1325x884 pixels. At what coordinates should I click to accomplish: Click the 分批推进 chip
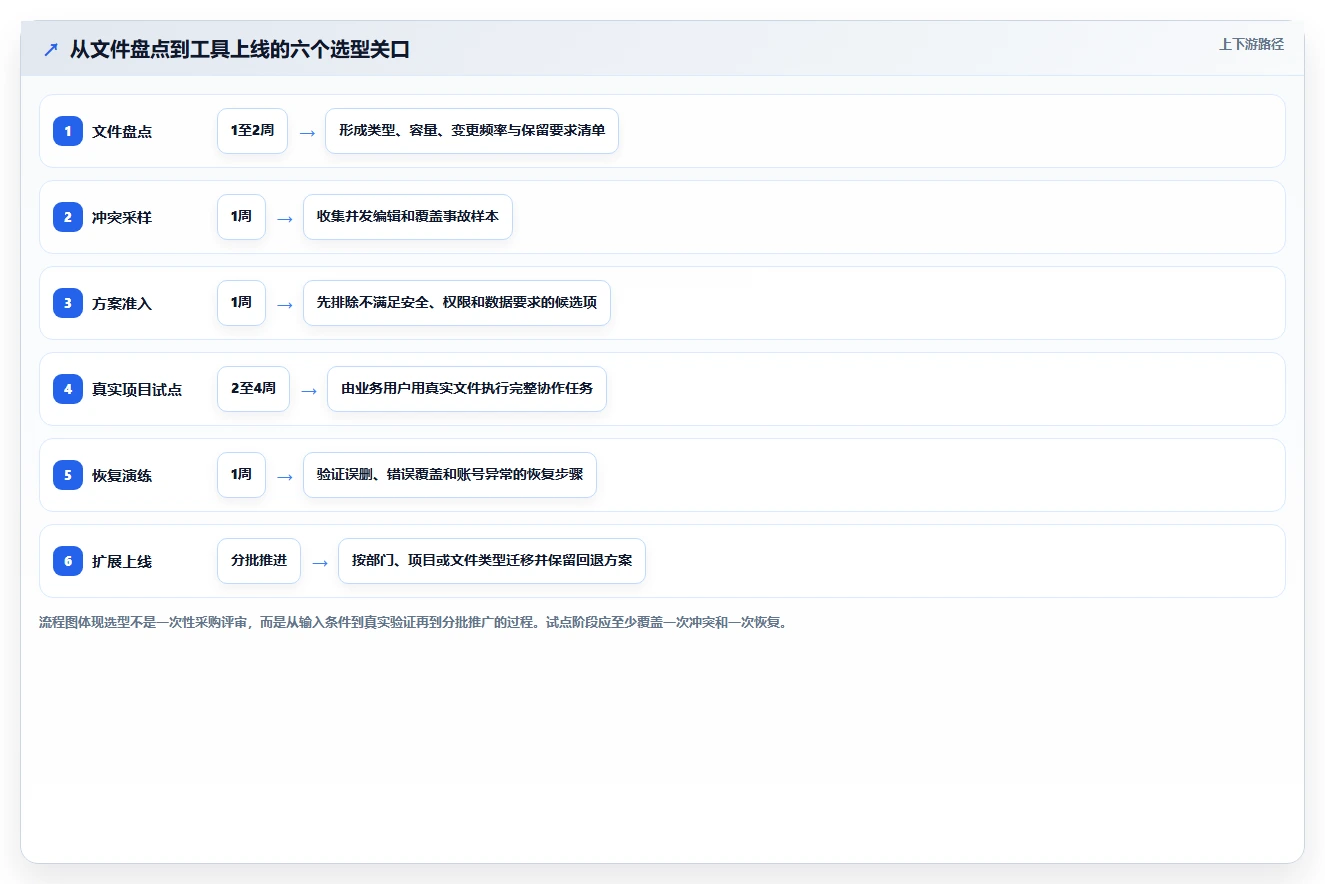[259, 561]
